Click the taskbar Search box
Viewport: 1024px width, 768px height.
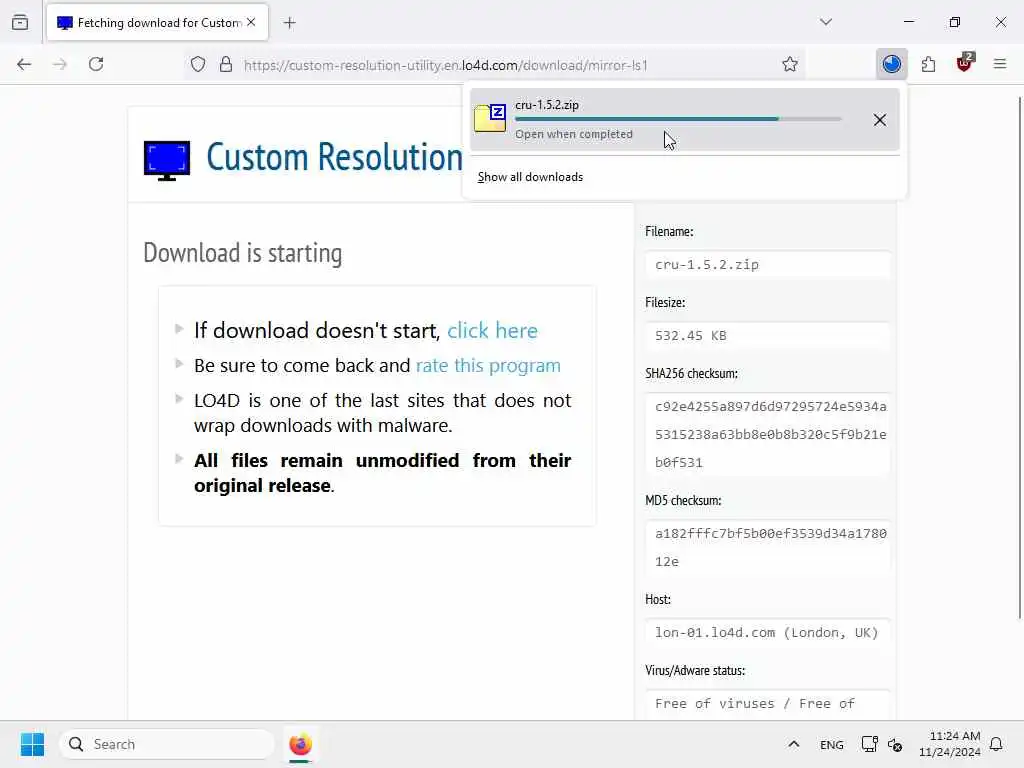point(167,744)
